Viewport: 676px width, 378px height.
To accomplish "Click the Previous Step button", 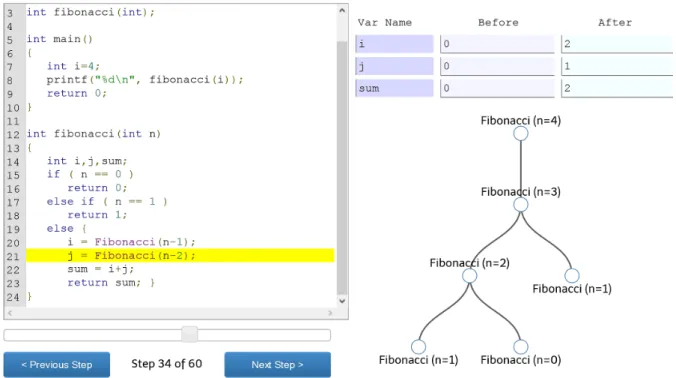I will [x=57, y=365].
